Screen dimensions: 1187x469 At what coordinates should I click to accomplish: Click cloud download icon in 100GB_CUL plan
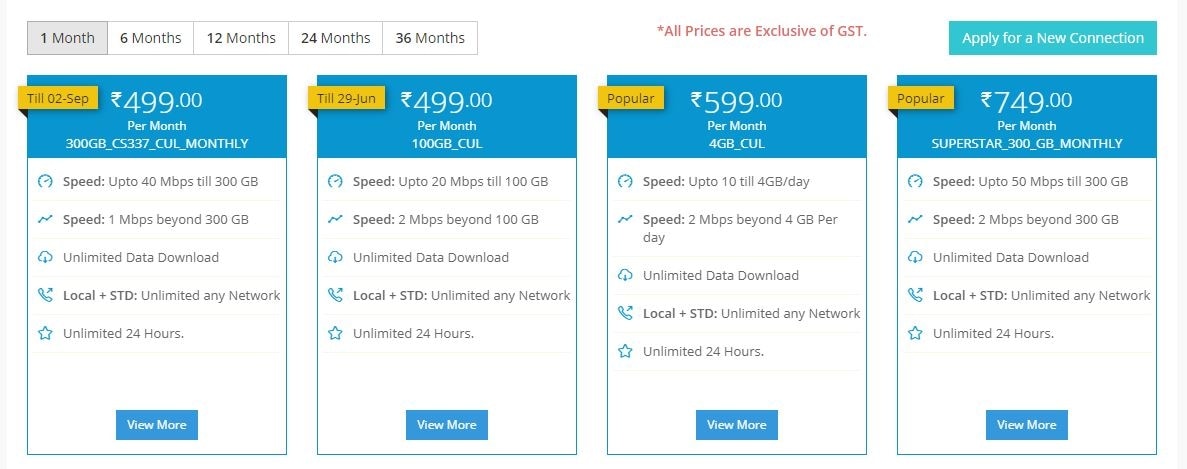coord(335,257)
